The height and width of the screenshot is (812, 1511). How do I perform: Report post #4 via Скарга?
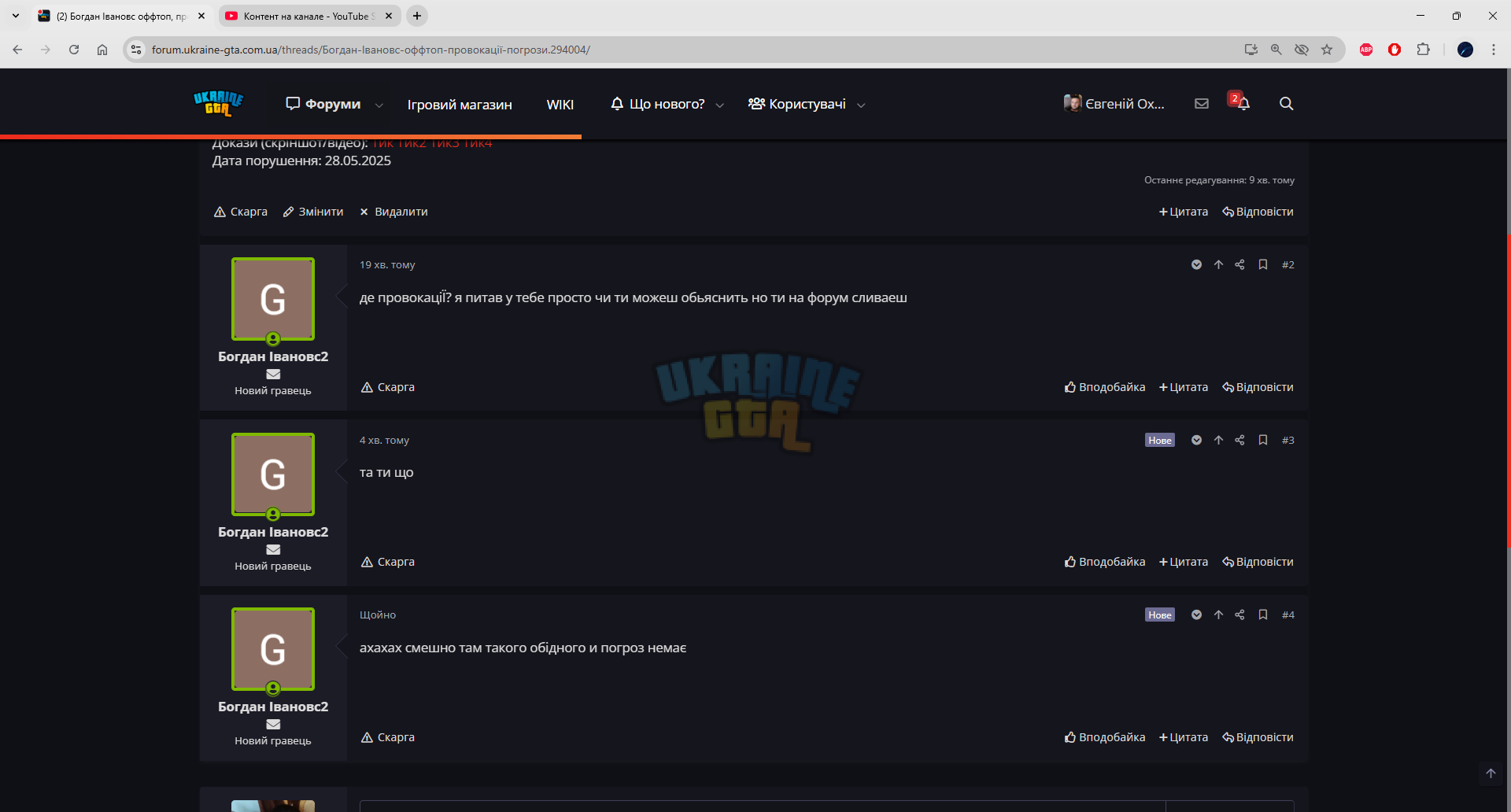click(x=388, y=737)
